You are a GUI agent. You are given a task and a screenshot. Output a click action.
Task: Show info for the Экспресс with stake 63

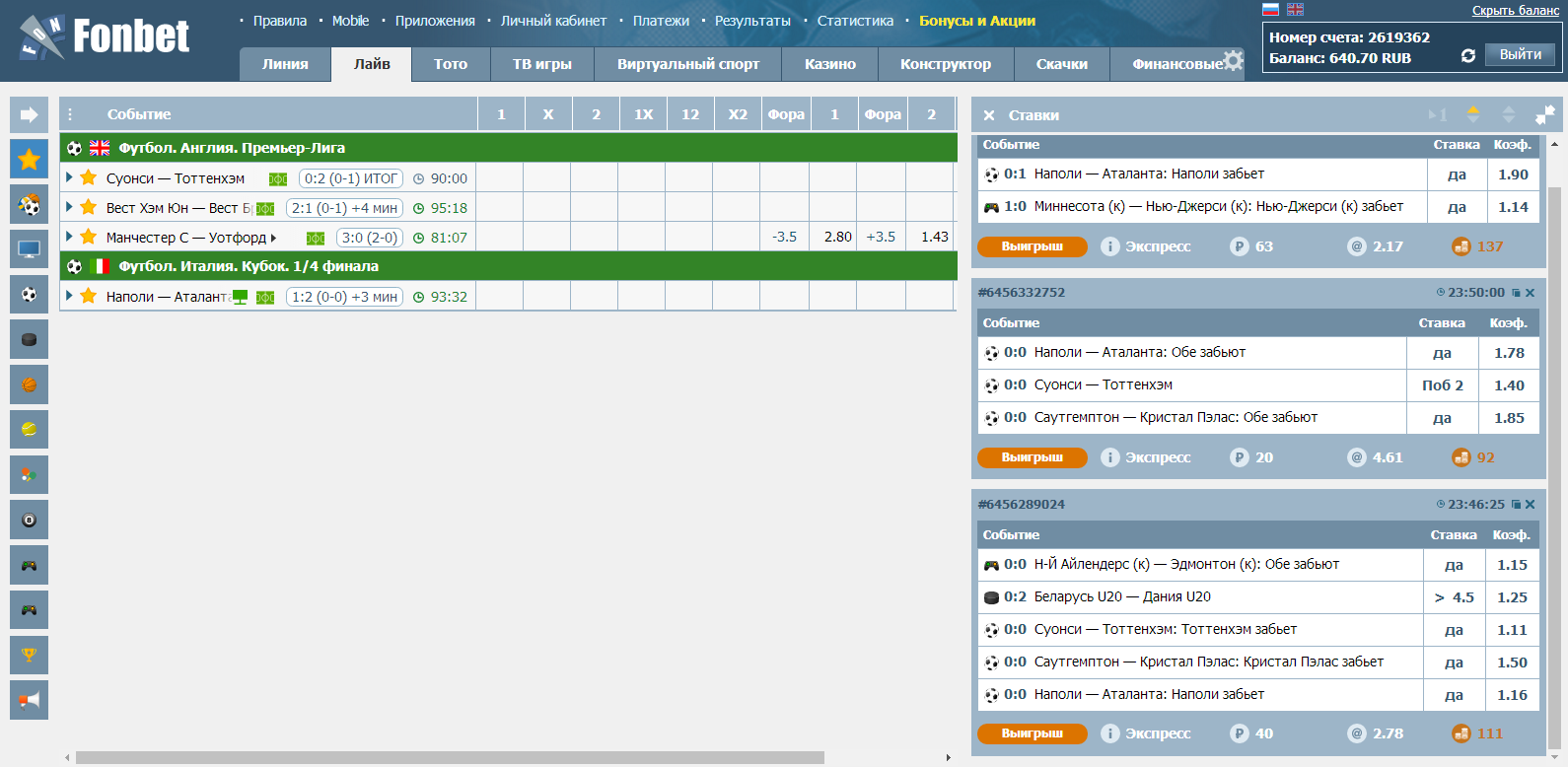[x=1110, y=246]
